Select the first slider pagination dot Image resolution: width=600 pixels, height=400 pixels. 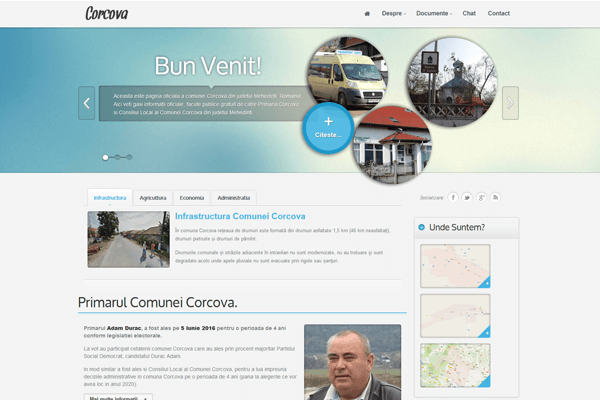106,157
